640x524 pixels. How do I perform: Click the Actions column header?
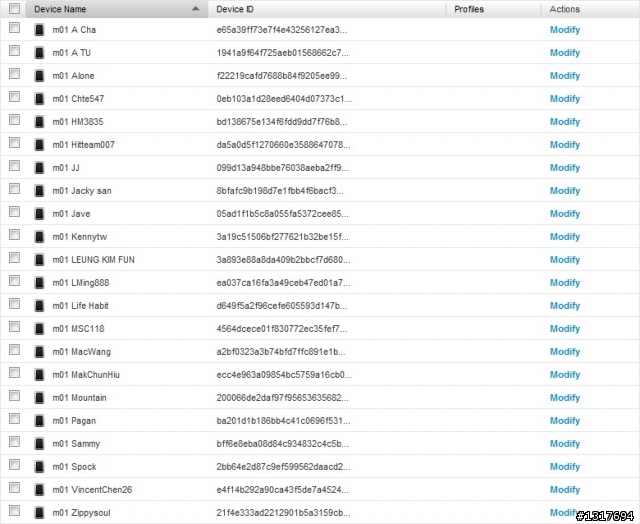click(564, 9)
